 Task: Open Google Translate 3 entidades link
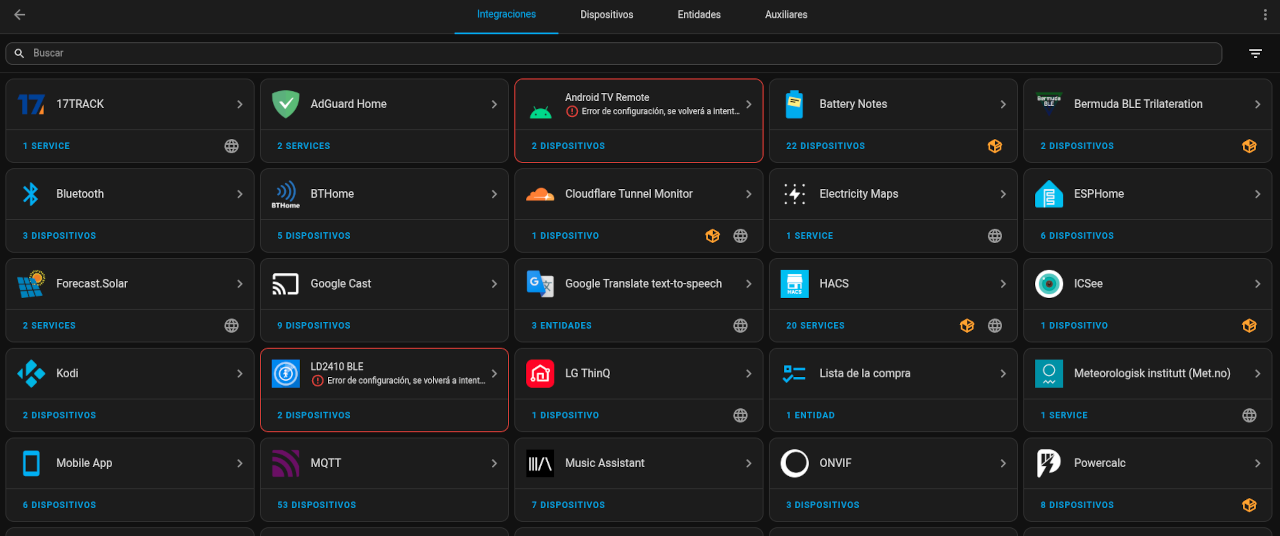tap(561, 326)
